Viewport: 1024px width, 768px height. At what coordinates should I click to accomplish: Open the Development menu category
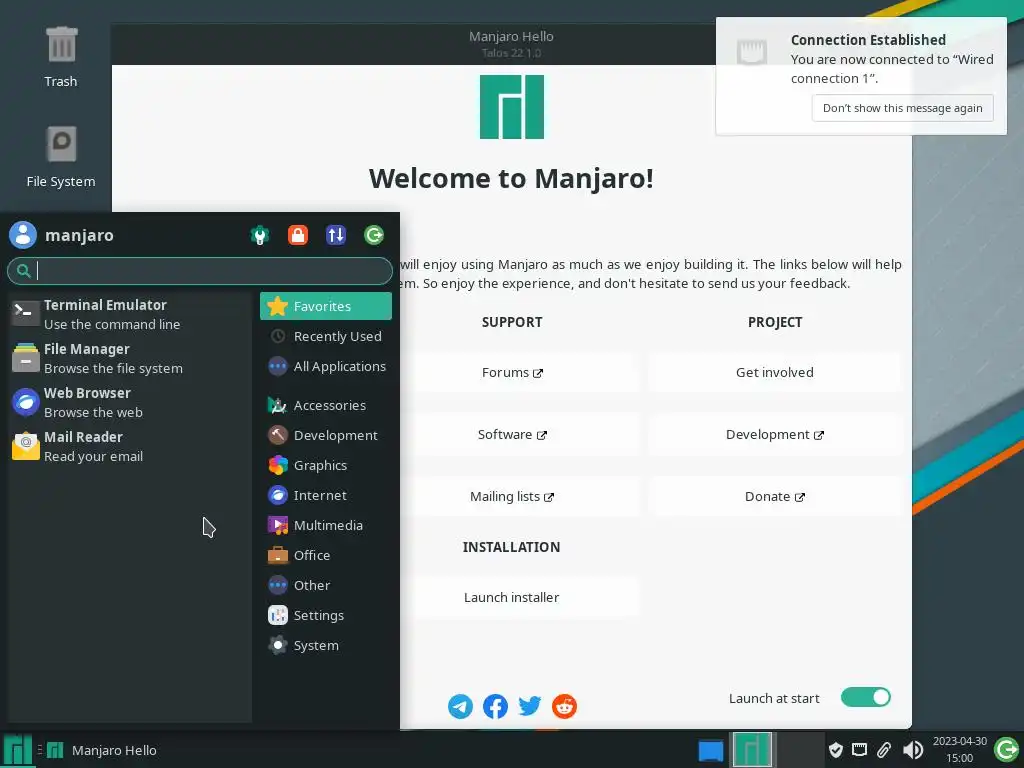(326, 436)
